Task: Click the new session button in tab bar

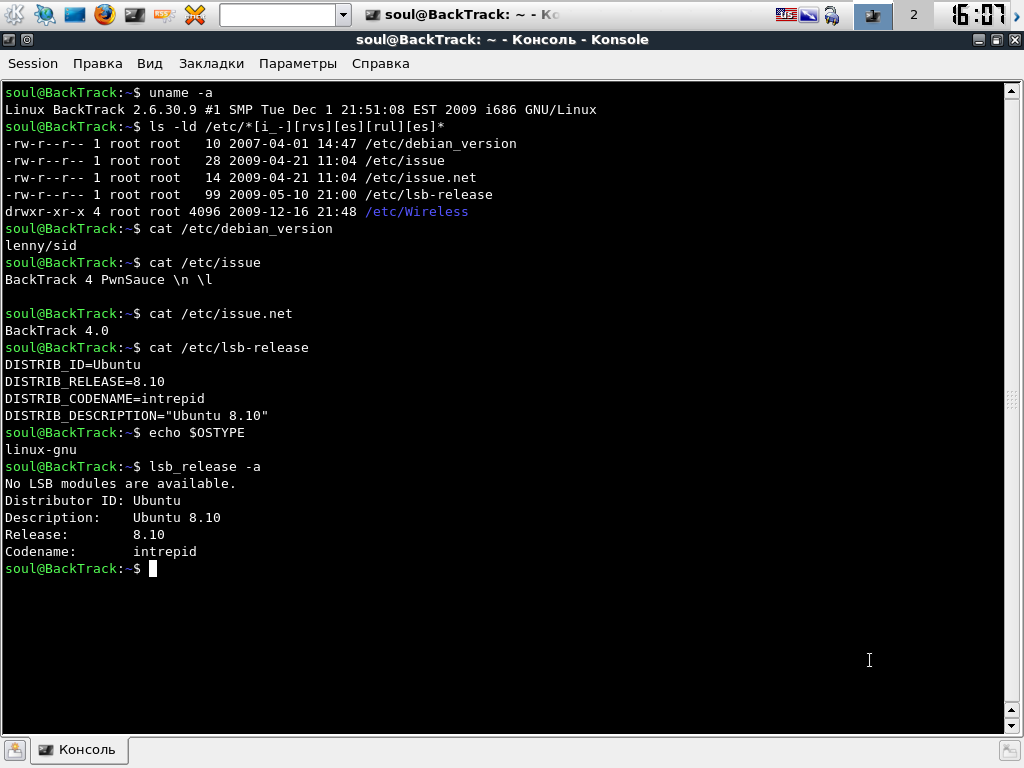Action: (15, 750)
